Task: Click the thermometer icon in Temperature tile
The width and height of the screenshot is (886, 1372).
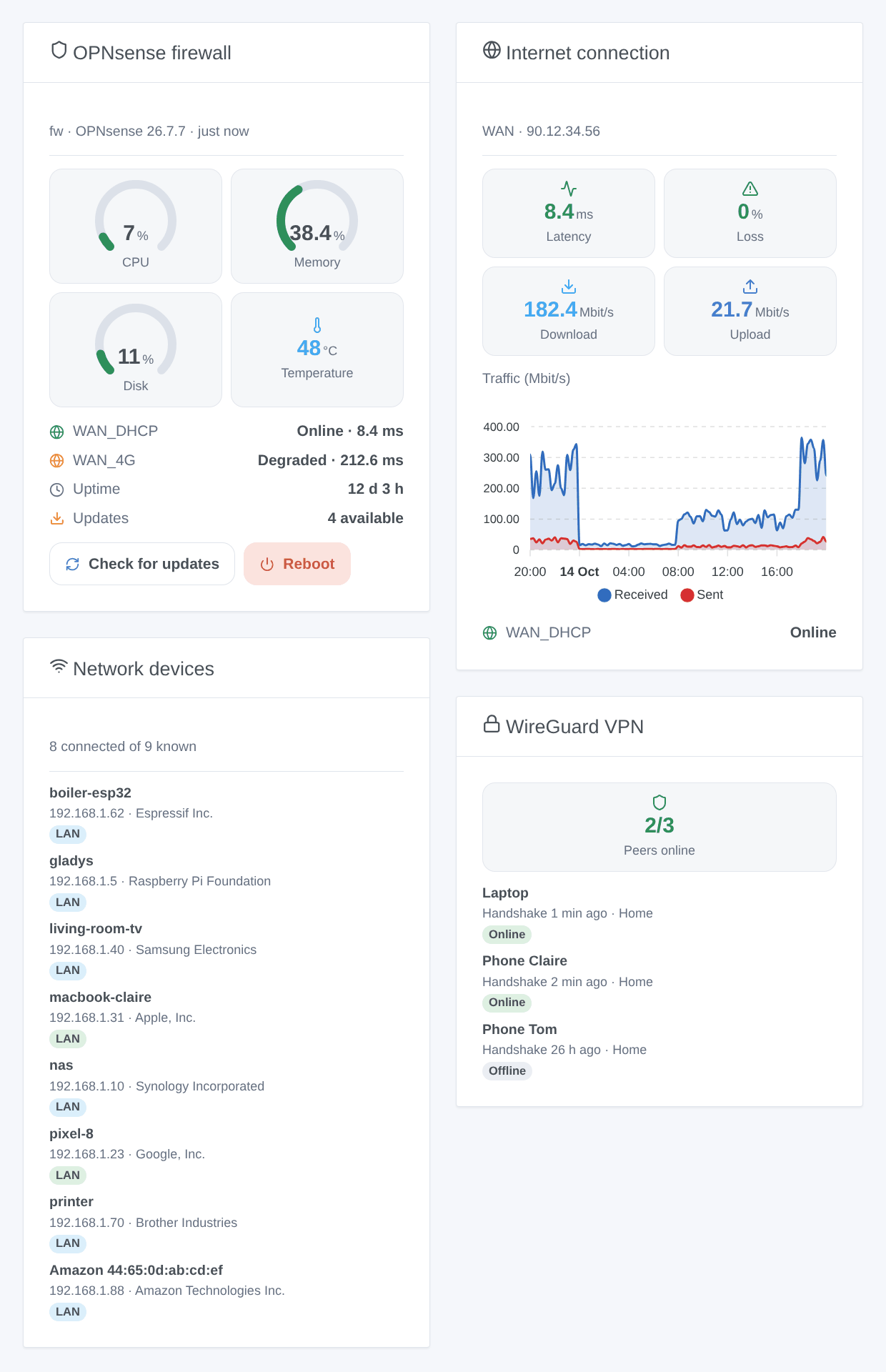Action: coord(317,325)
